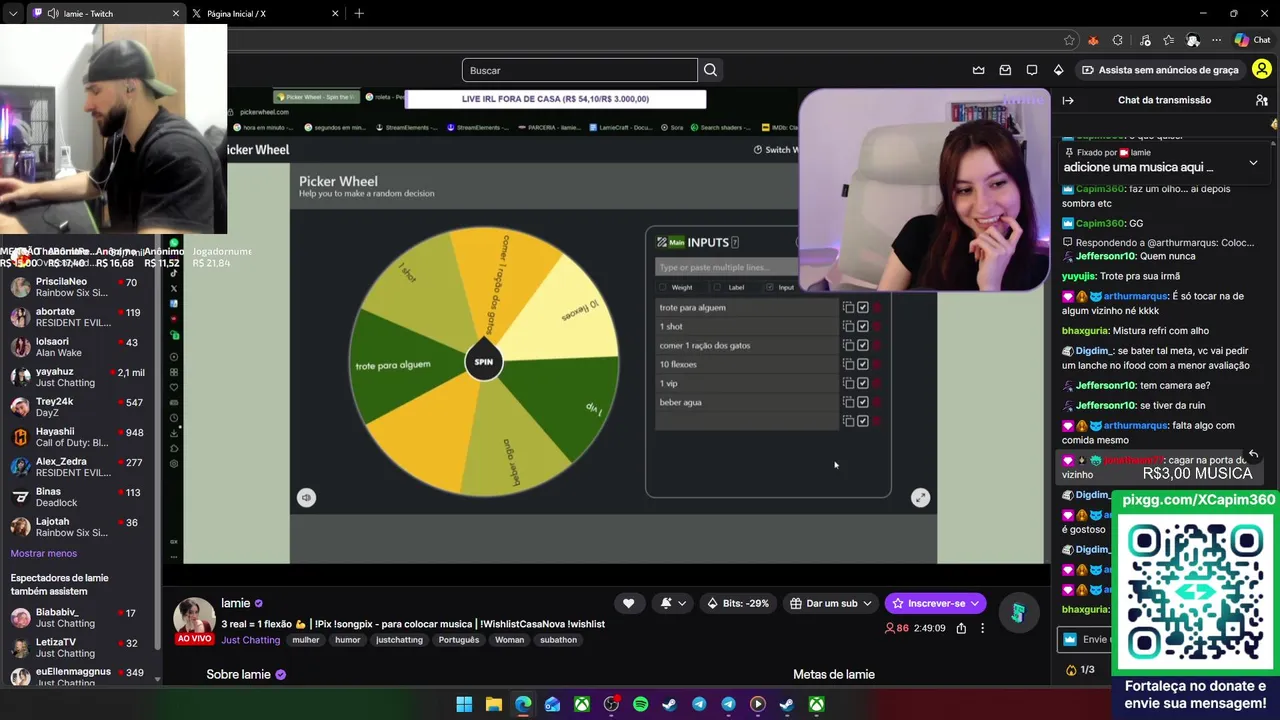This screenshot has height=720, width=1280.
Task: Click the Picker Wheel fullscreen expand icon
Action: click(x=920, y=497)
